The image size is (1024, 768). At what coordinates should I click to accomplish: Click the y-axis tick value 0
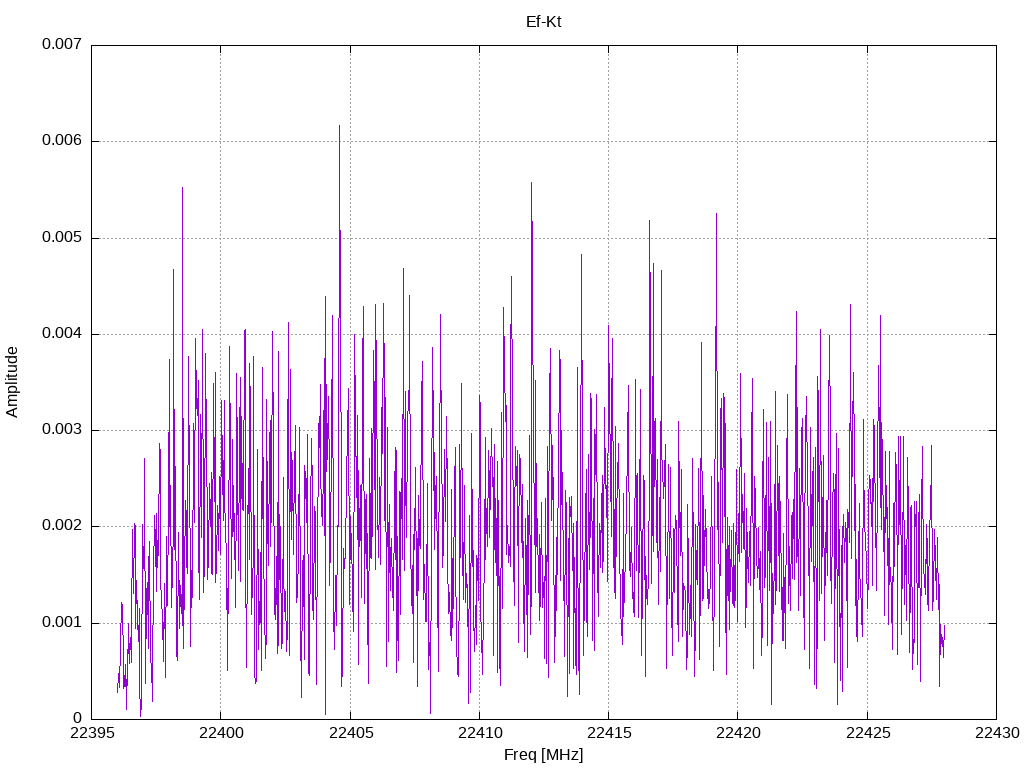78,718
